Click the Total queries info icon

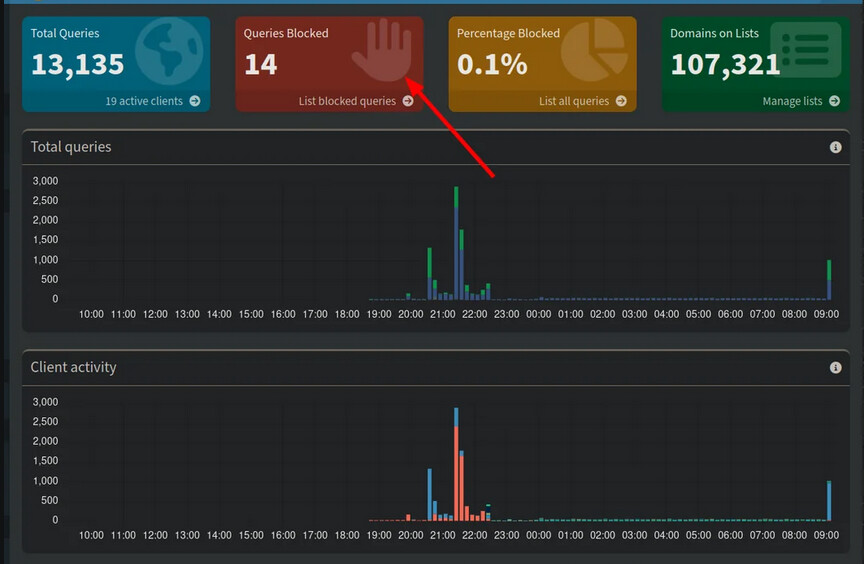pyautogui.click(x=835, y=147)
